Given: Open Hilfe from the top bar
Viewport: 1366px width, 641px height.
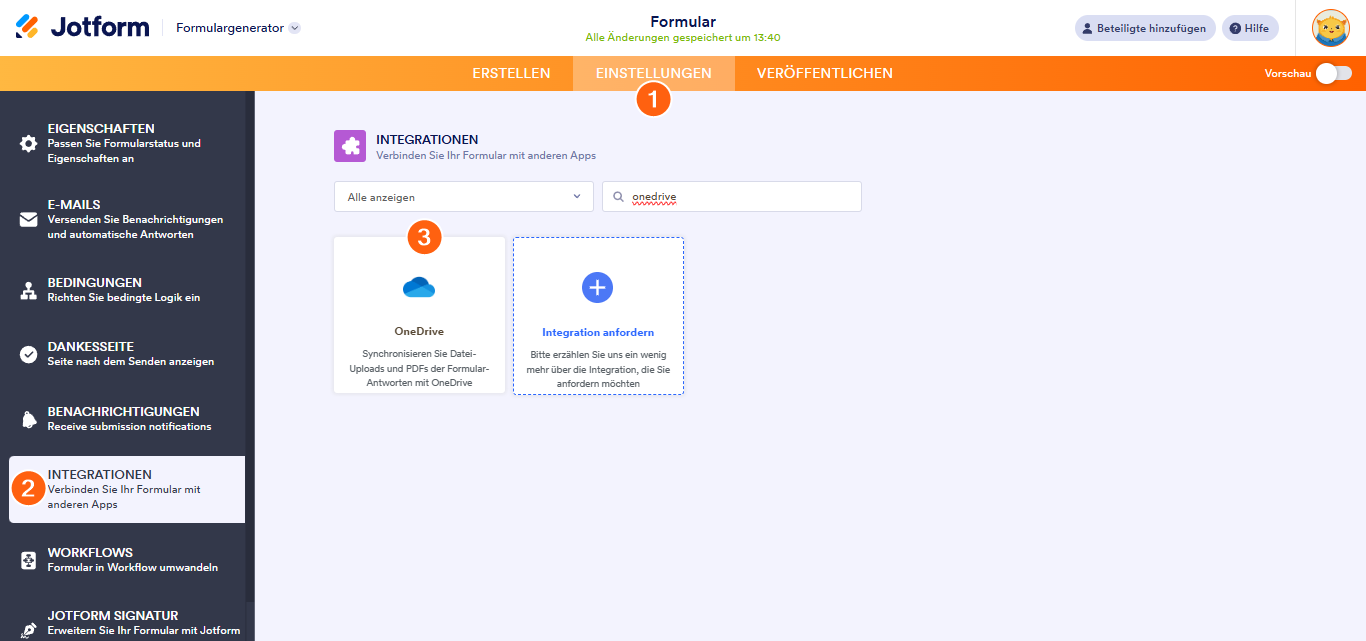Looking at the screenshot, I should coord(1249,28).
